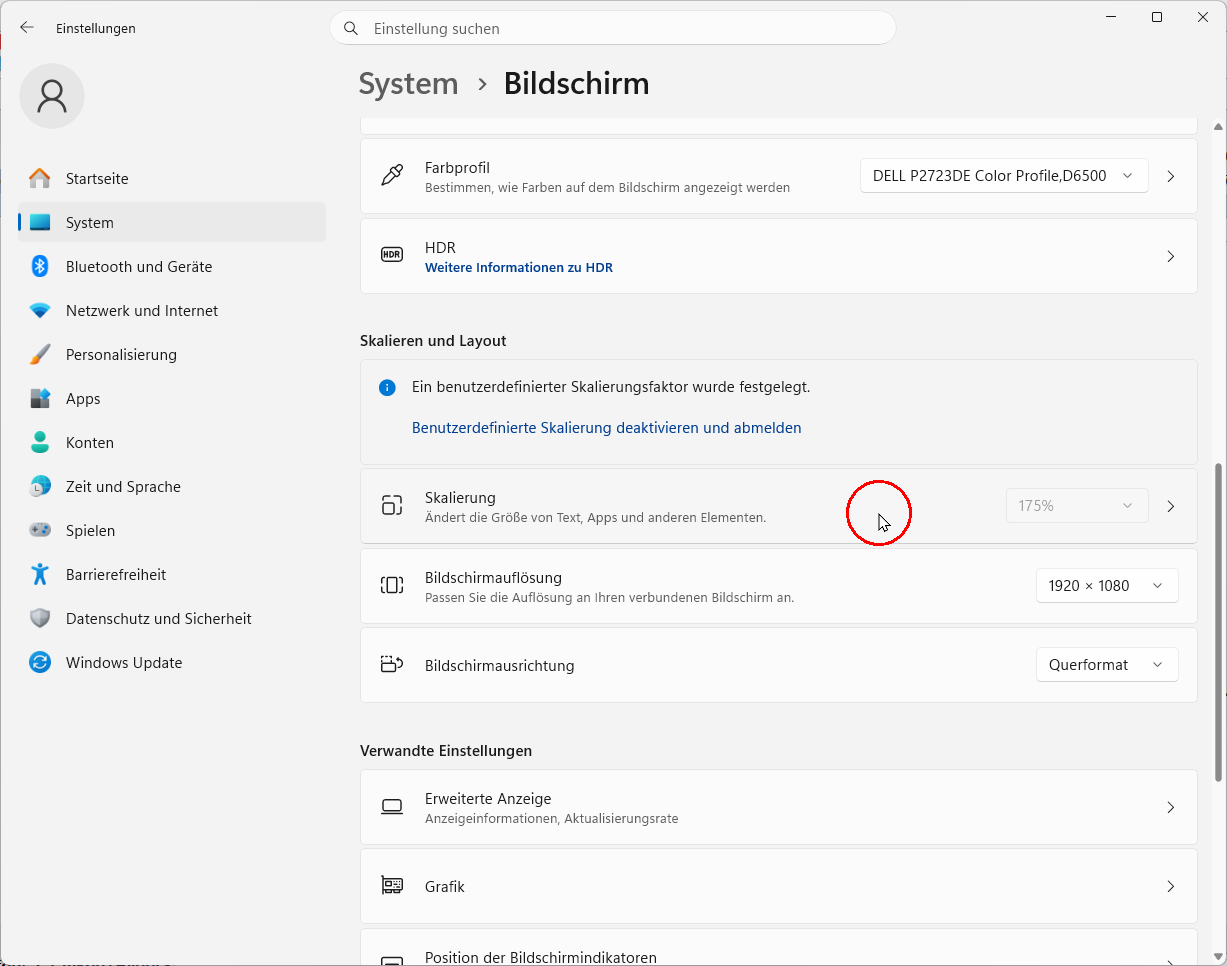
Task: Expand the HDR row chevron
Action: 1171,256
